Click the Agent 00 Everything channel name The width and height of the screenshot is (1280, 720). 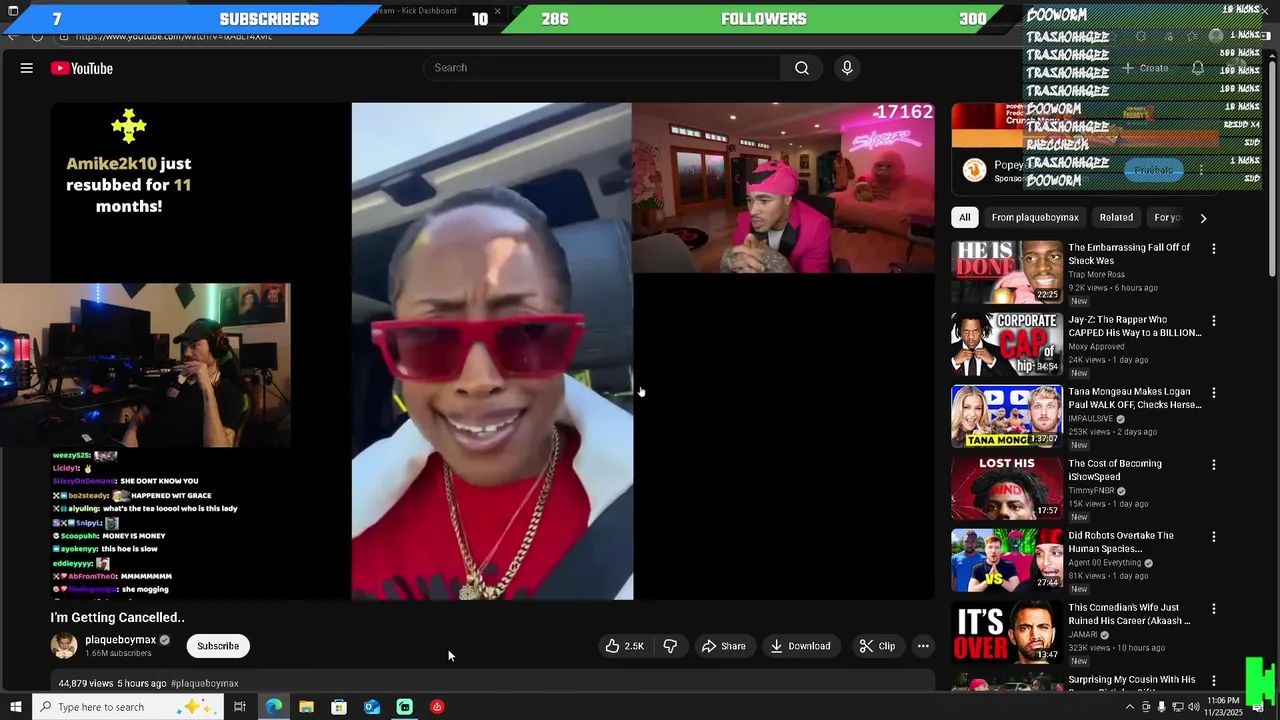pos(1105,563)
